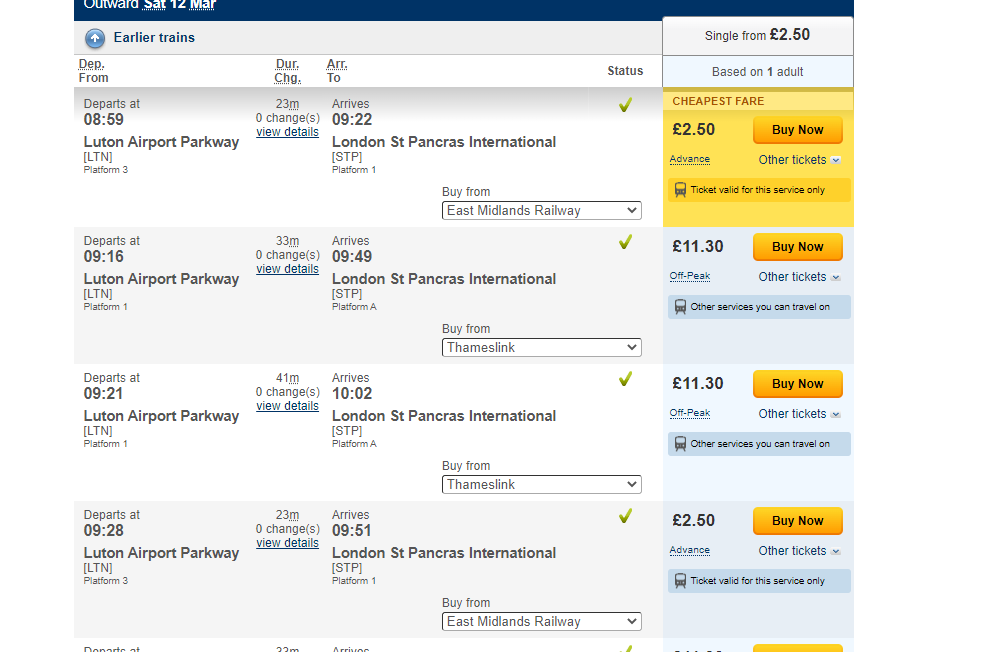Screen dimensions: 983x652
Task: Click train icon on 09:21 other services note
Action: coord(680,444)
